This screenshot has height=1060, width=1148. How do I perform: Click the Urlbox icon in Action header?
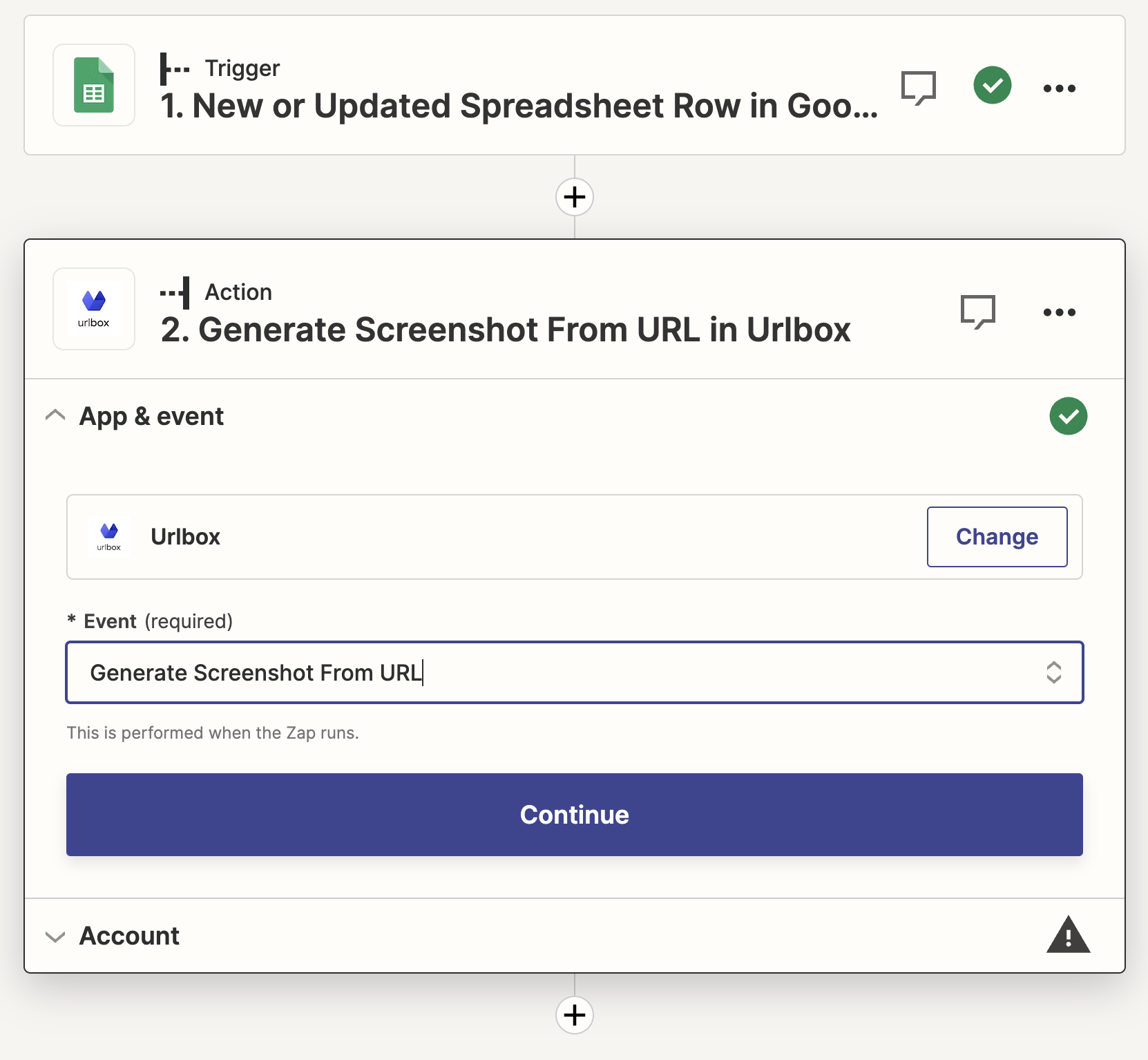pos(94,310)
